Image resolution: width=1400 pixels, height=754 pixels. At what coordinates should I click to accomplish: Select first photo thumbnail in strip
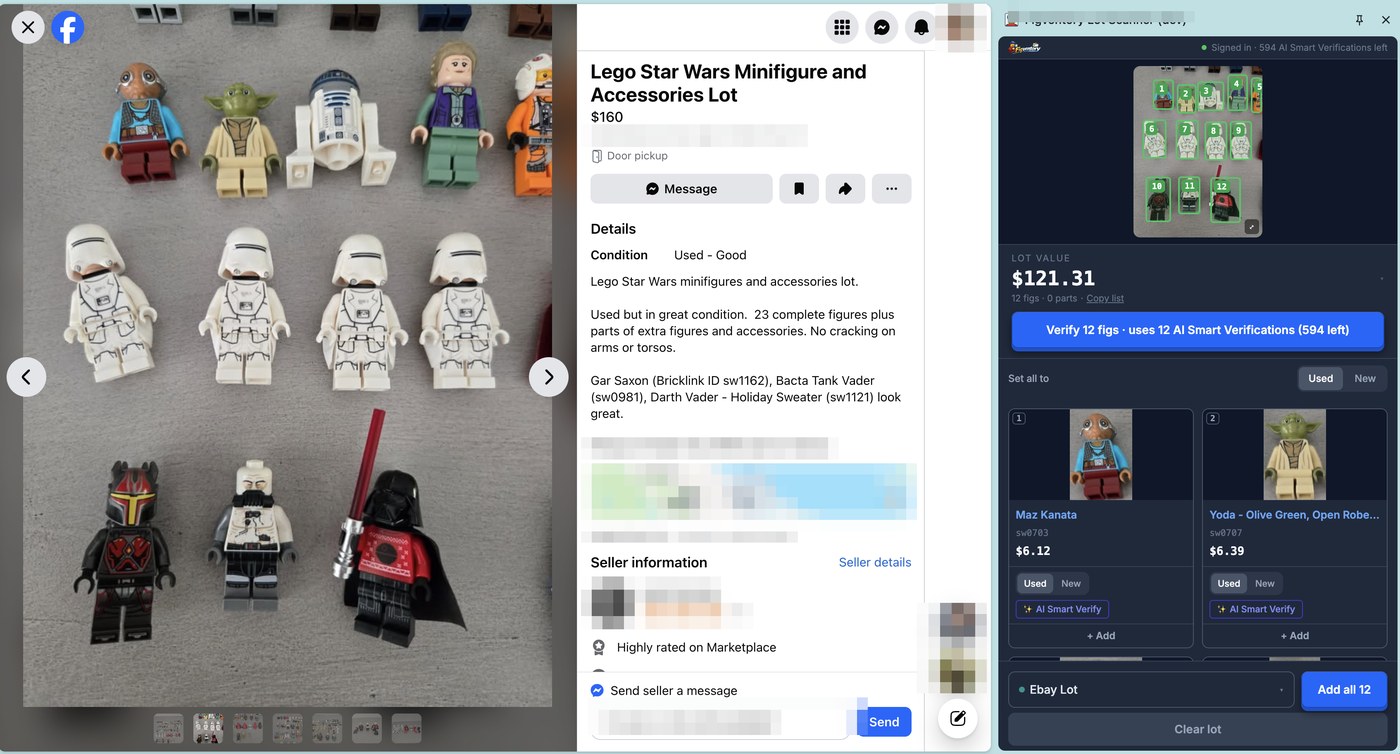tap(168, 728)
